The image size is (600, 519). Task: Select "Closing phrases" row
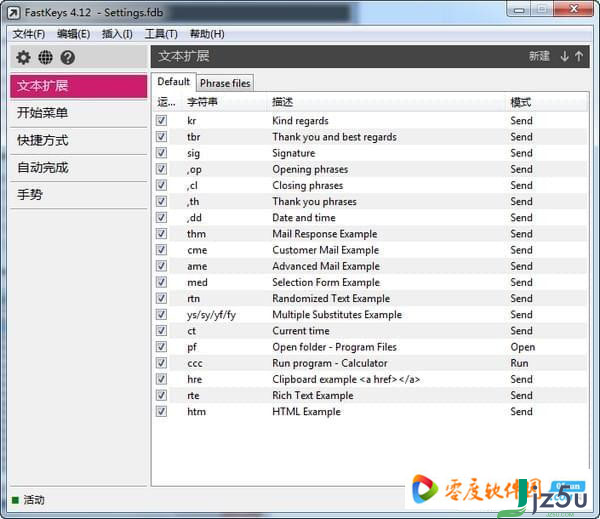click(370, 185)
